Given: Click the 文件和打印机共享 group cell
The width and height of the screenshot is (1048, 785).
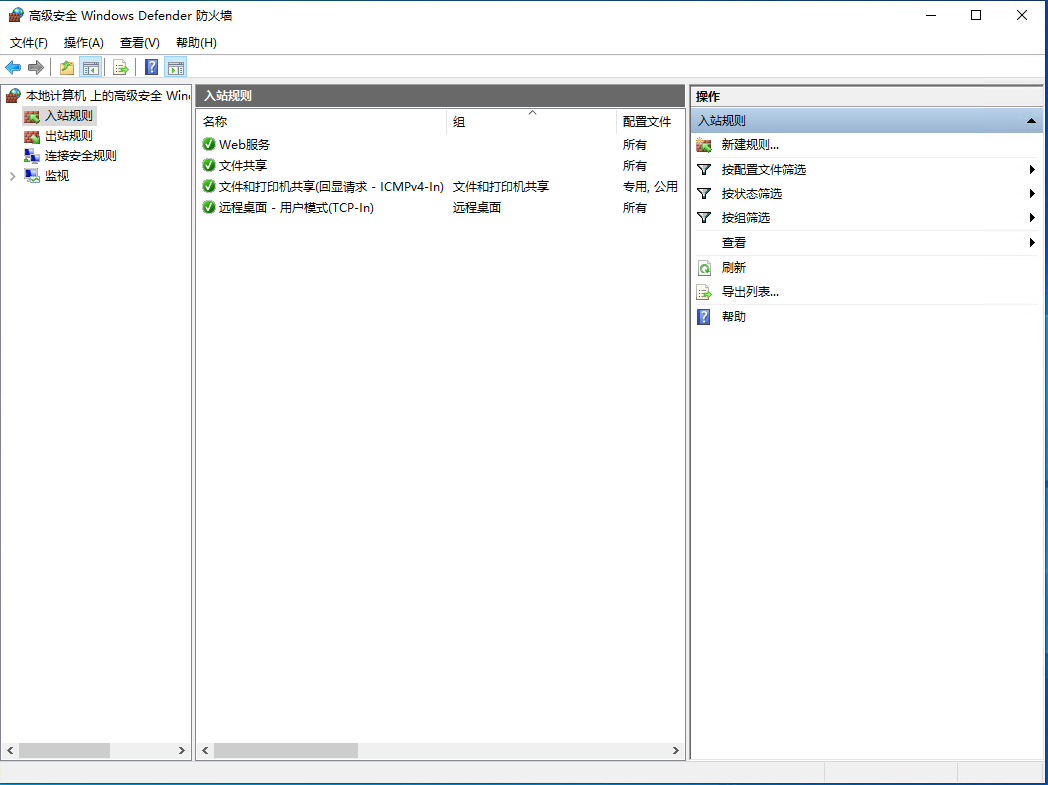Looking at the screenshot, I should coord(501,186).
